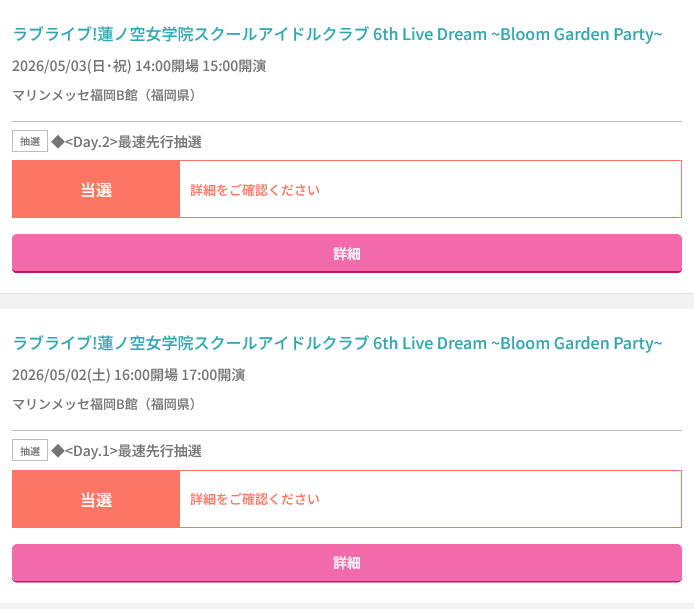Click the pink 詳細 button for Day.1

tap(347, 563)
